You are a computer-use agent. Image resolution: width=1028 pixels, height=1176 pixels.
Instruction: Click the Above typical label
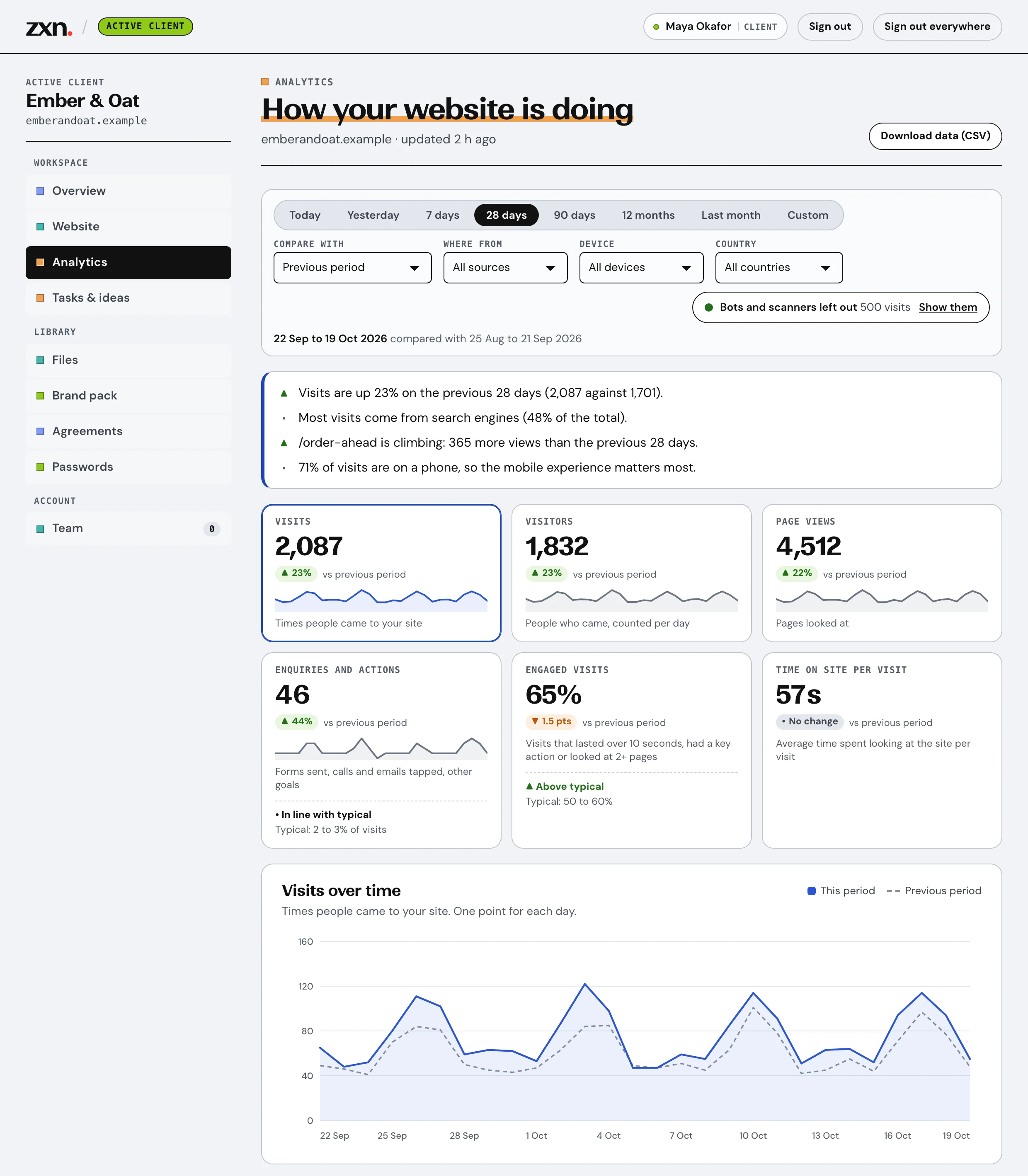565,786
